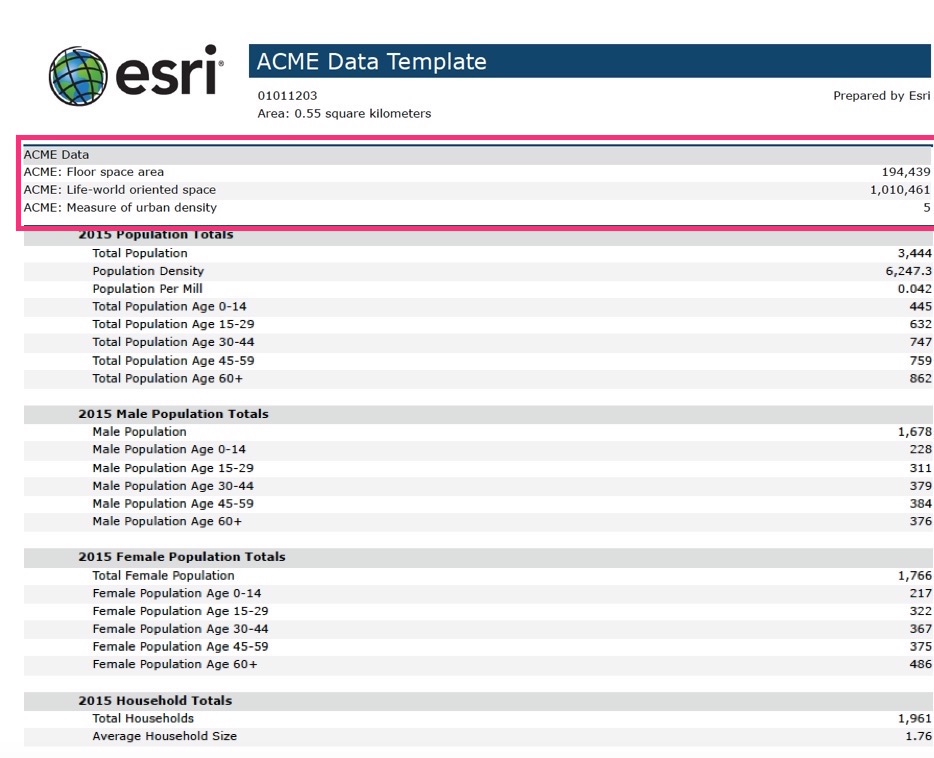Select the 'Male Population' row label
Screen dimensions: 934x758
pos(139,432)
